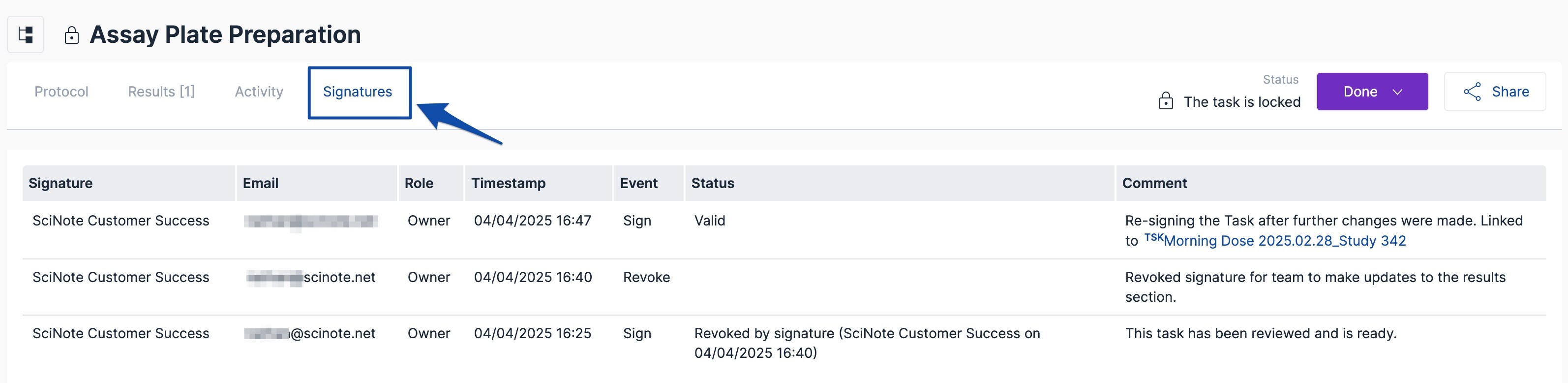Click the share network icon
The height and width of the screenshot is (383, 1568).
coord(1472,92)
